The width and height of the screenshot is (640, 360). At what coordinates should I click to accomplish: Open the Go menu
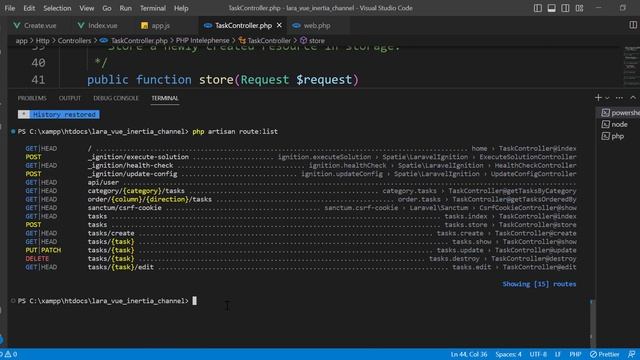click(107, 8)
